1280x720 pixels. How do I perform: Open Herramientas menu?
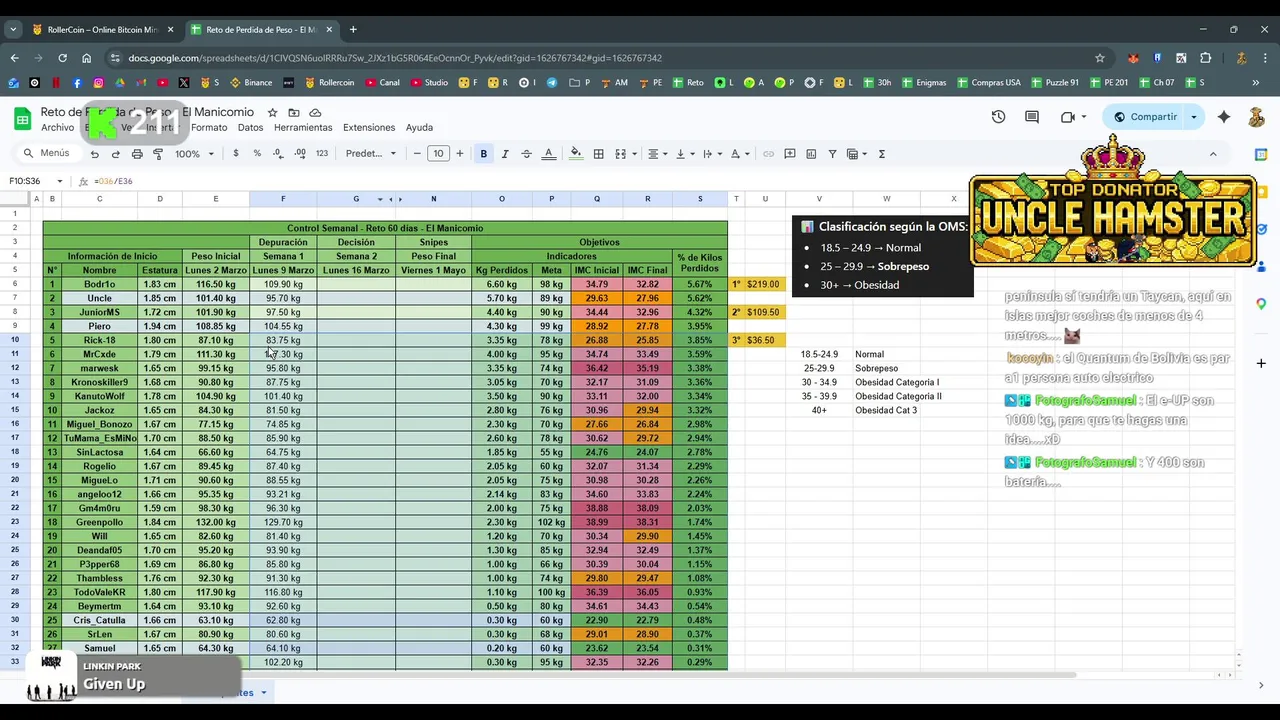click(x=303, y=128)
